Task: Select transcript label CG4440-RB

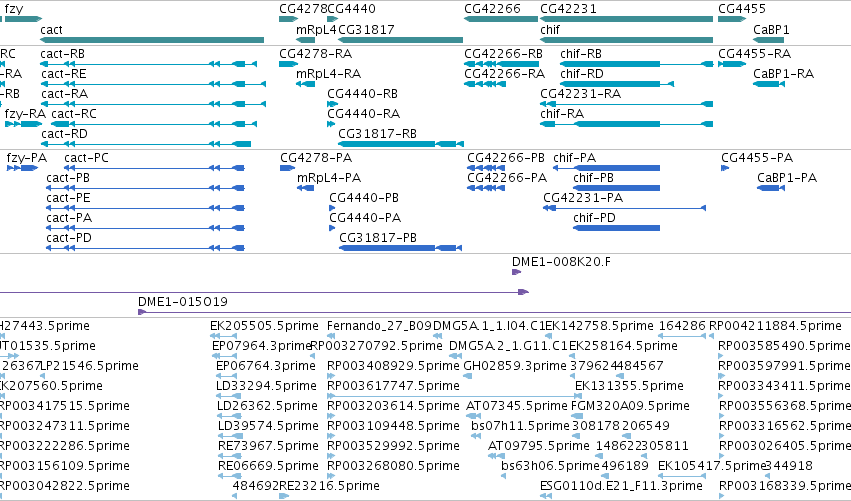Action: tap(363, 94)
